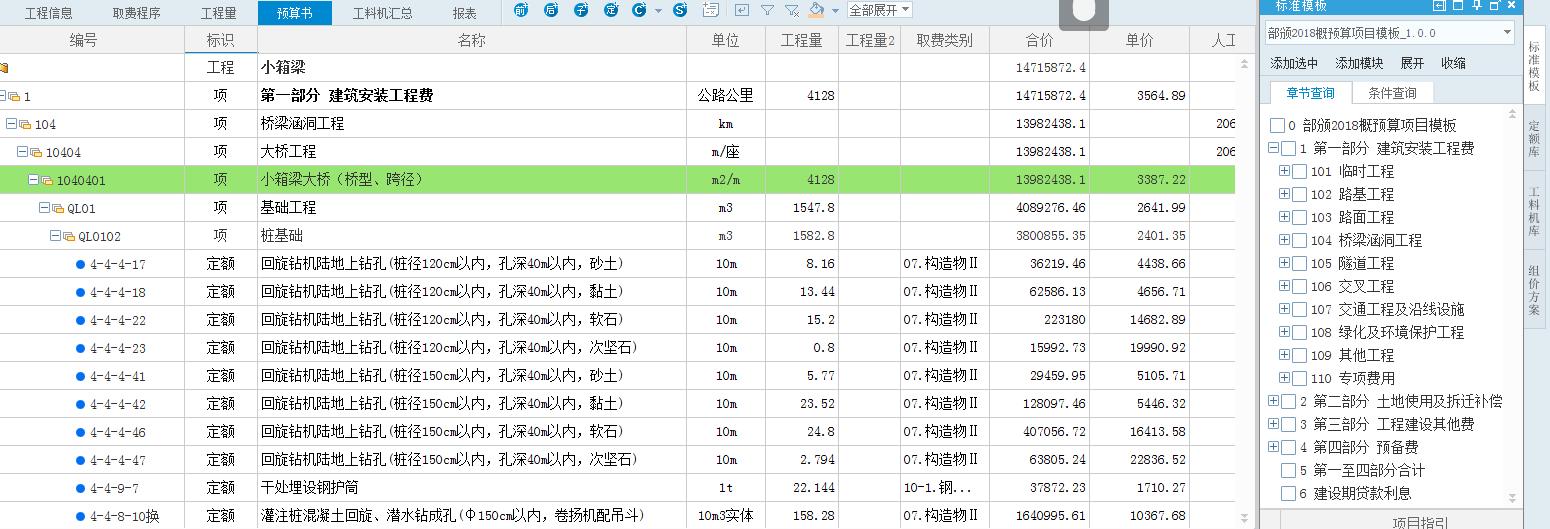This screenshot has width=1550, height=529.
Task: Open the 定额库 side tab
Action: click(x=1535, y=139)
